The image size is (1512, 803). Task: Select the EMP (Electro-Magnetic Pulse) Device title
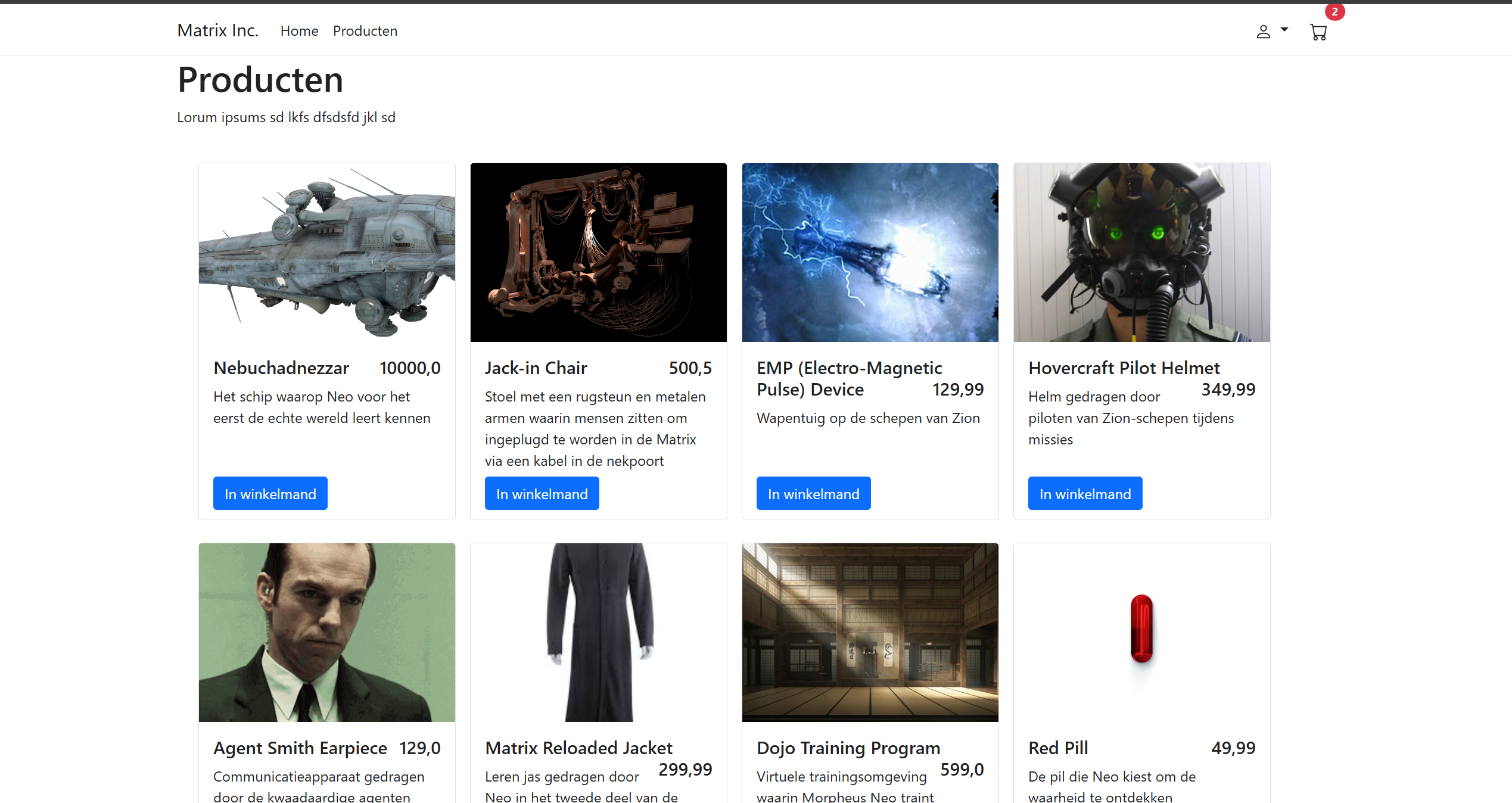[x=849, y=379]
